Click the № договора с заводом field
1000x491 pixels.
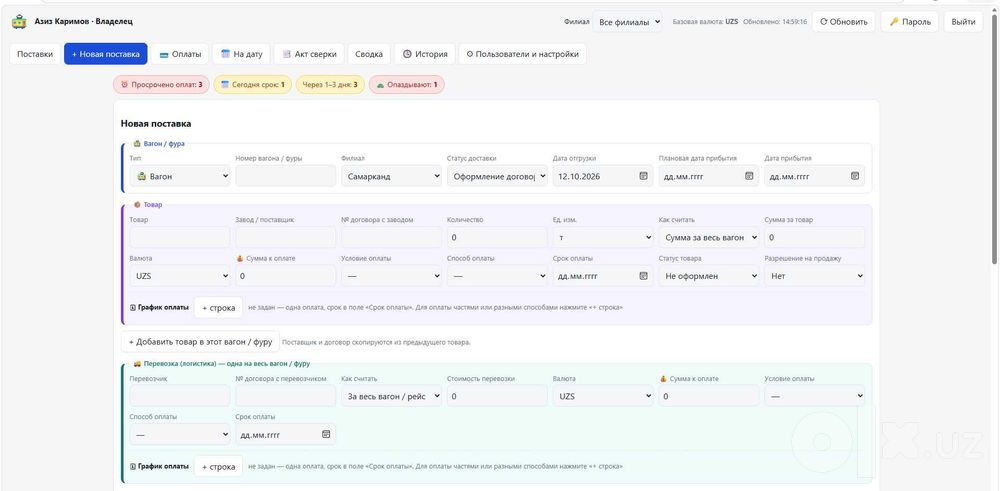coord(392,237)
